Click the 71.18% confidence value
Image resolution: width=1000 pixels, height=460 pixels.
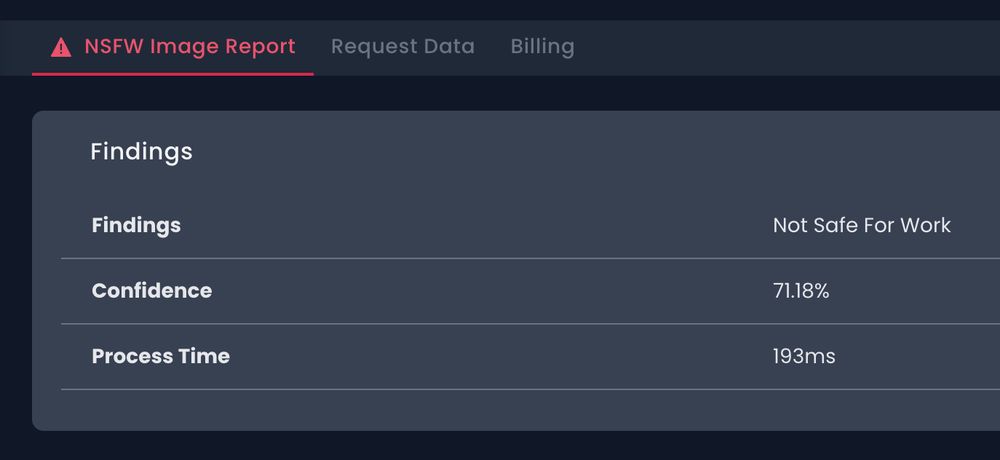[801, 291]
